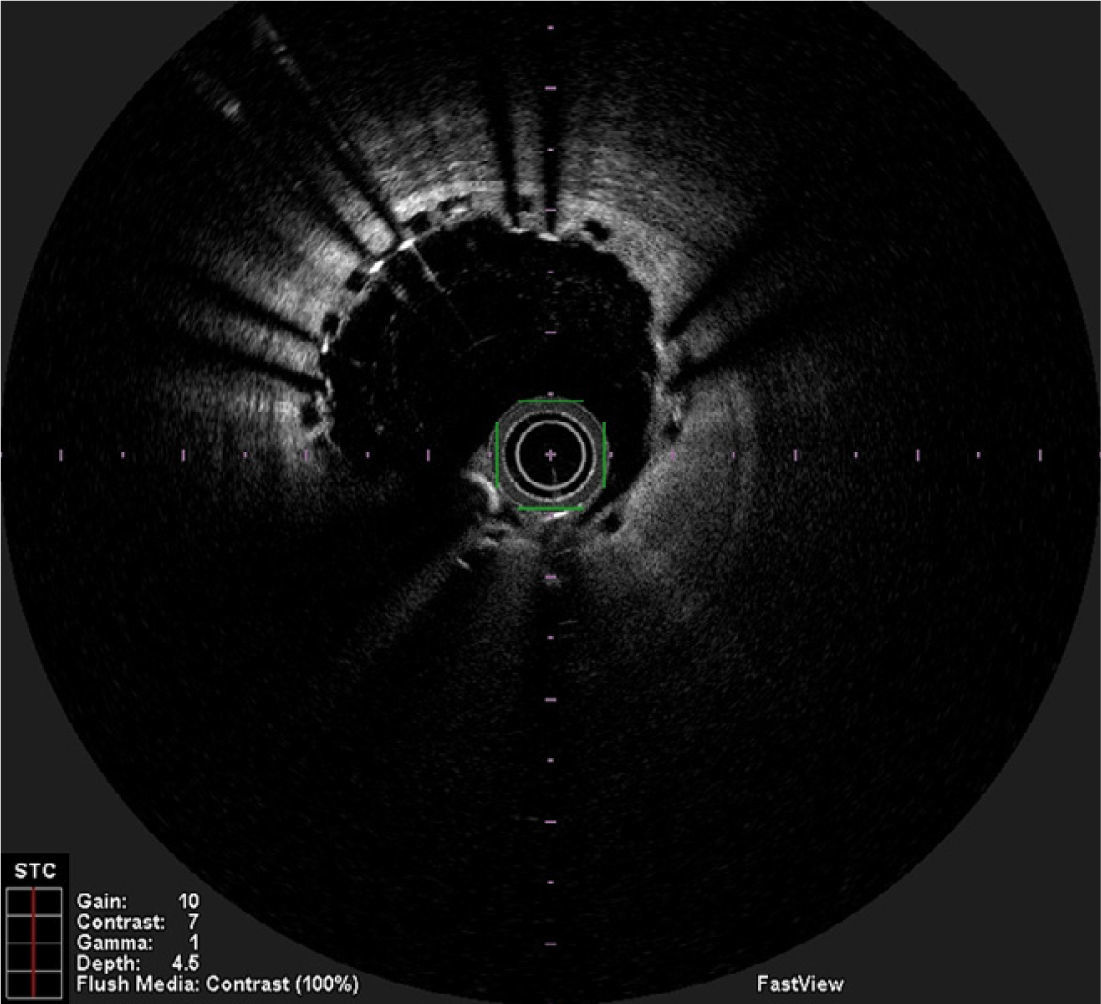Click the topmost vertical axis tick mark
The image size is (1101, 1004).
click(x=550, y=27)
